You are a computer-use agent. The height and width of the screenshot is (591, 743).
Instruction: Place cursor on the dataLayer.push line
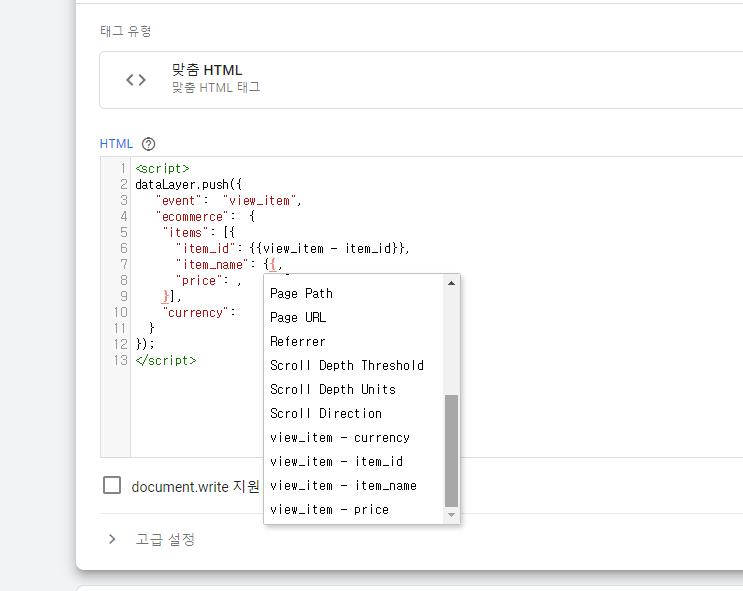pyautogui.click(x=189, y=184)
